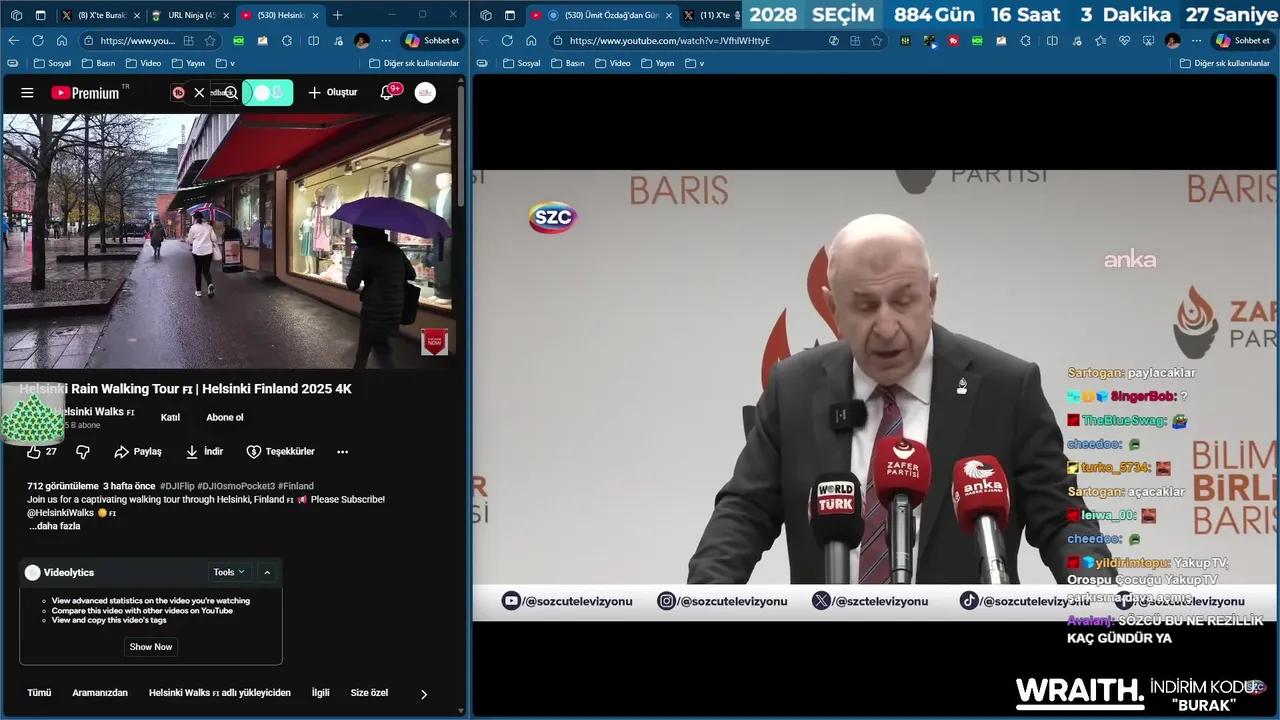Click the #Finland hashtag link
This screenshot has width=1280, height=720.
[x=296, y=486]
